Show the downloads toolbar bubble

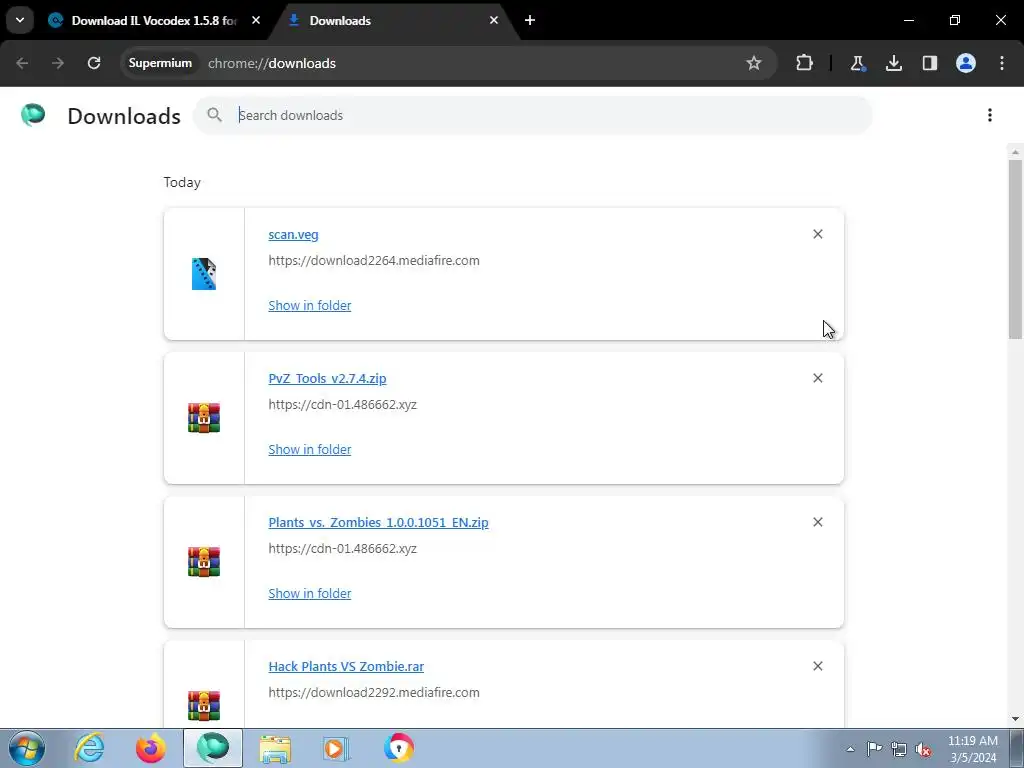pos(893,63)
